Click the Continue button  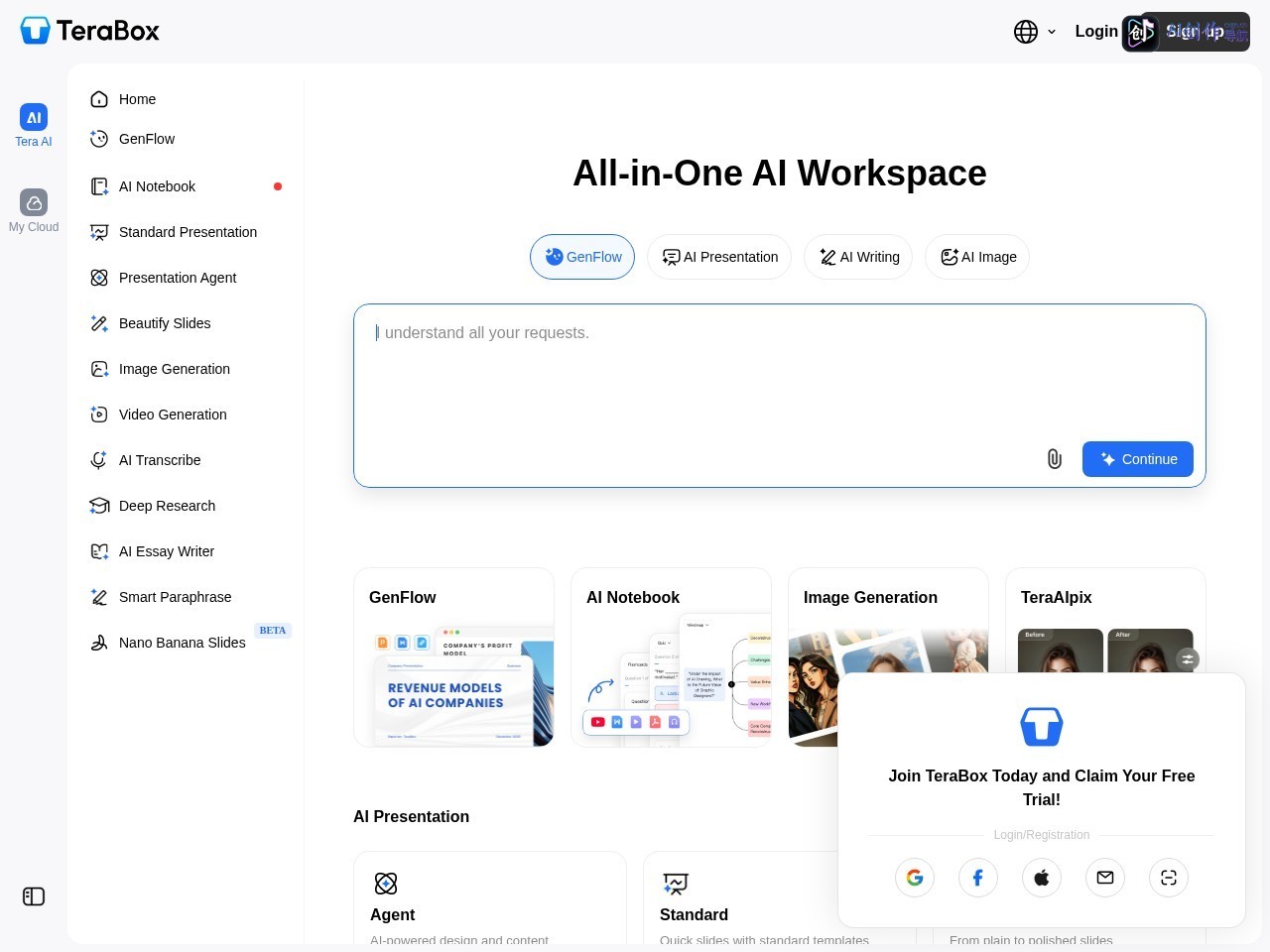tap(1138, 459)
